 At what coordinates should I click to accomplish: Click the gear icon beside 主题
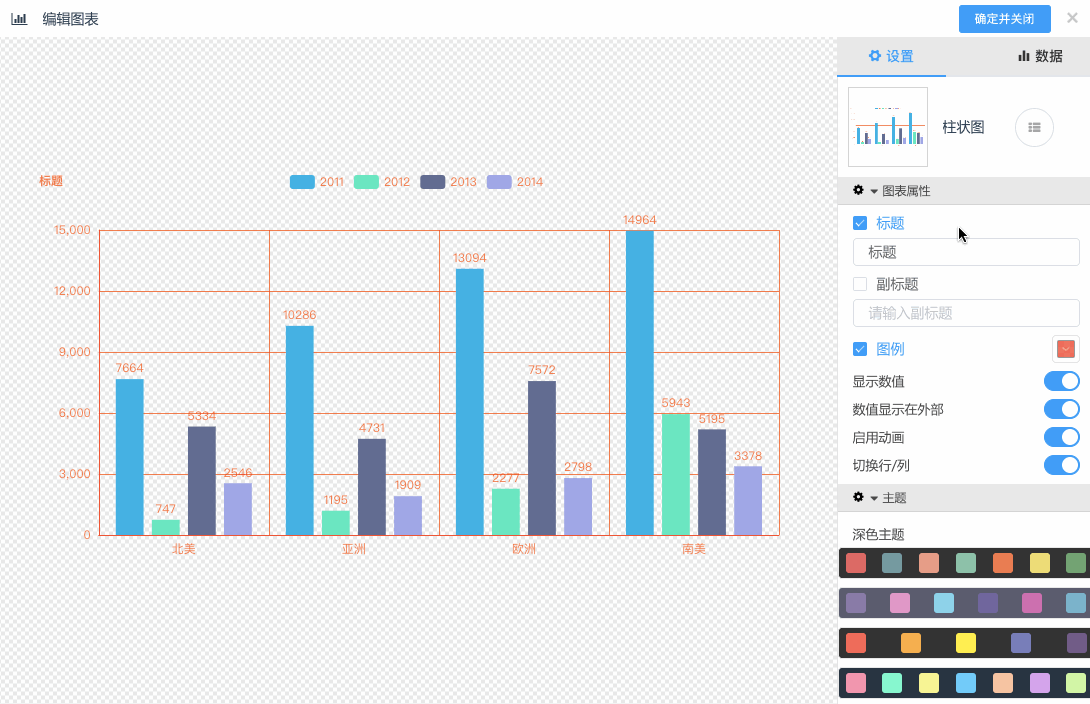pos(858,497)
